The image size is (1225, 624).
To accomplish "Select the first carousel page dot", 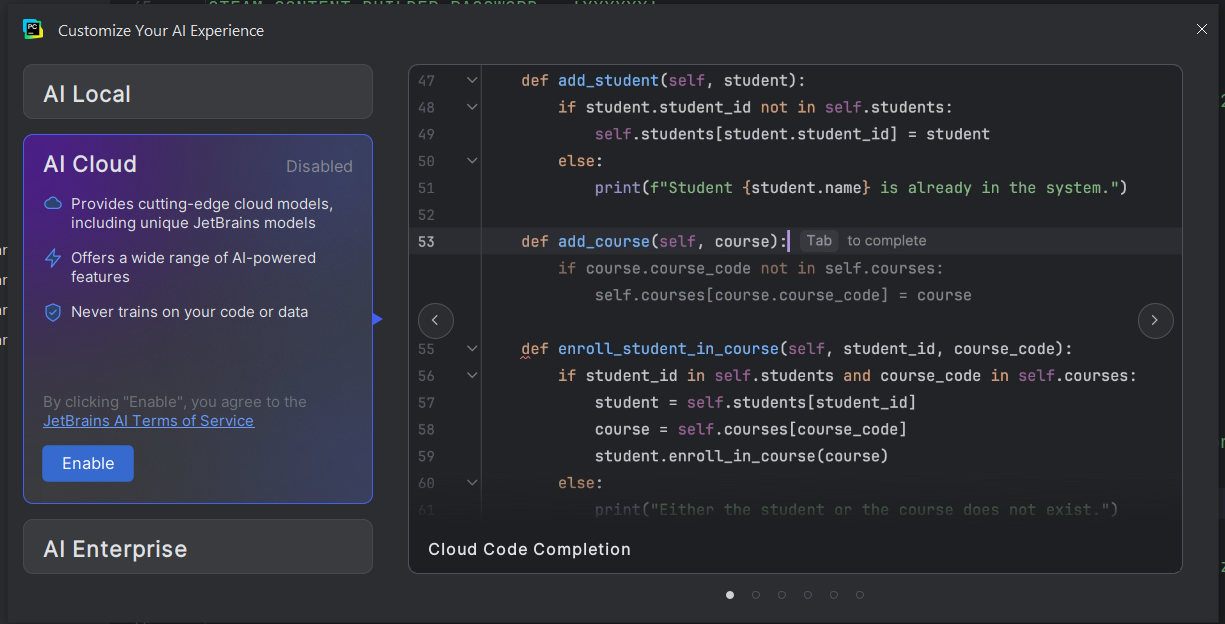I will (x=730, y=595).
